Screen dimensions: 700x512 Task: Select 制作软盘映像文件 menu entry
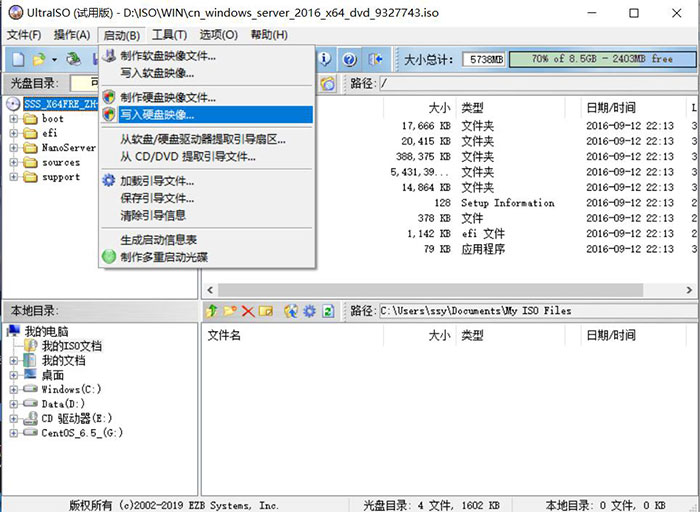pyautogui.click(x=207, y=56)
